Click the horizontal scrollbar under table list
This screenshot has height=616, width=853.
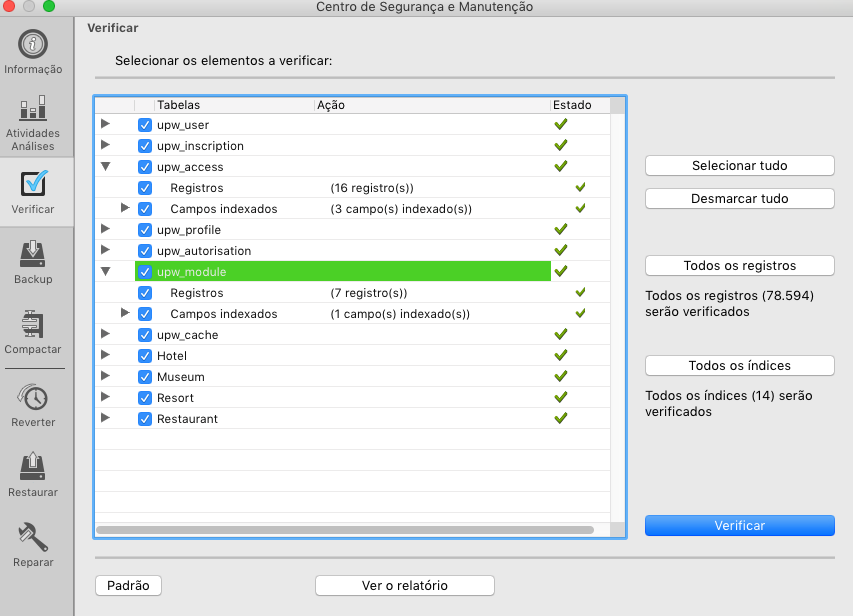345,530
